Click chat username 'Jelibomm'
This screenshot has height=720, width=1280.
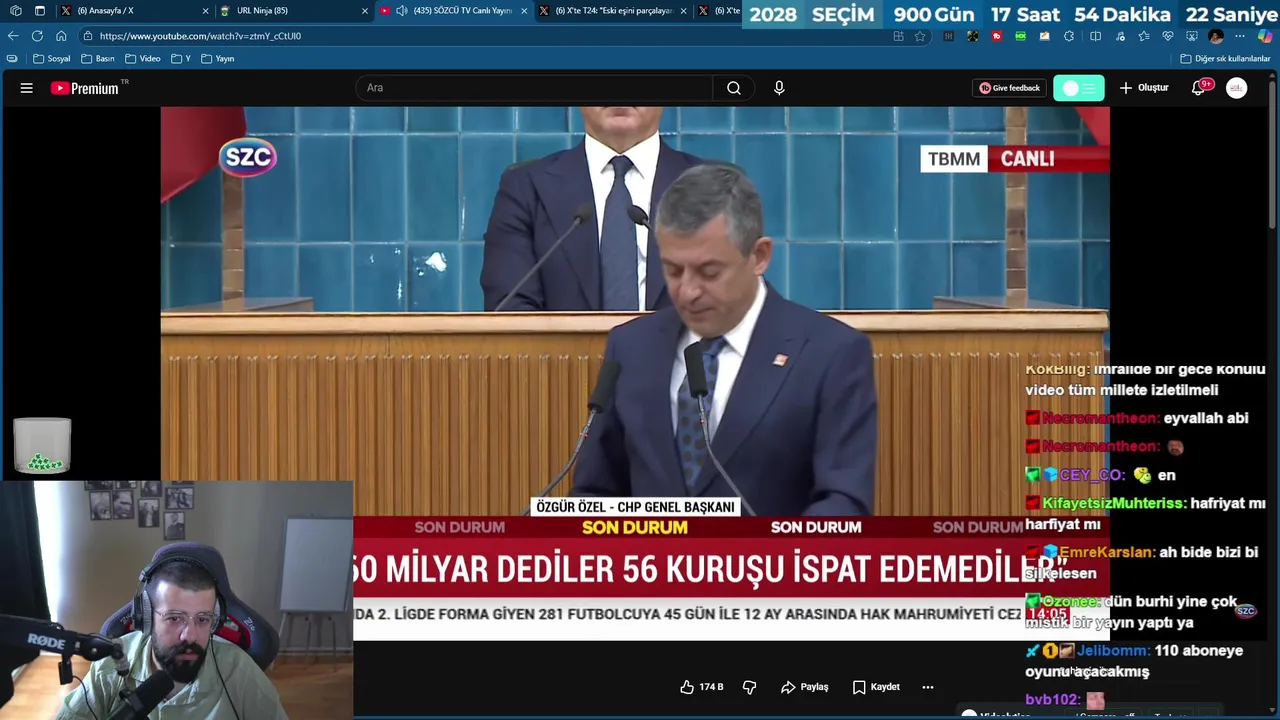pos(1113,650)
